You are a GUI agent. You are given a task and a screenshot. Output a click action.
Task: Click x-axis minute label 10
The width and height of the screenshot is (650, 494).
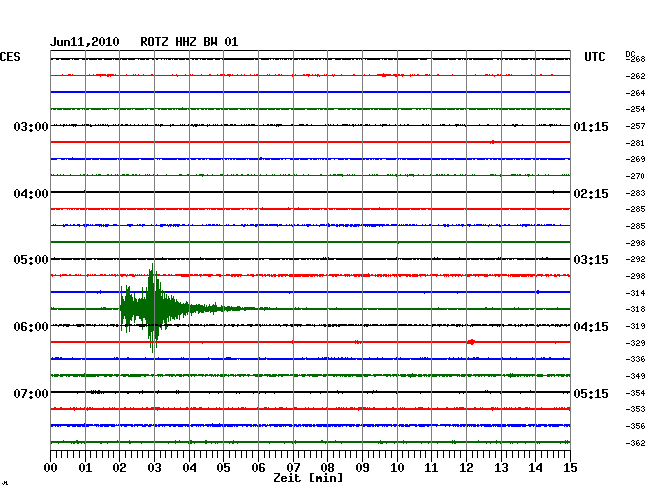[x=397, y=468]
